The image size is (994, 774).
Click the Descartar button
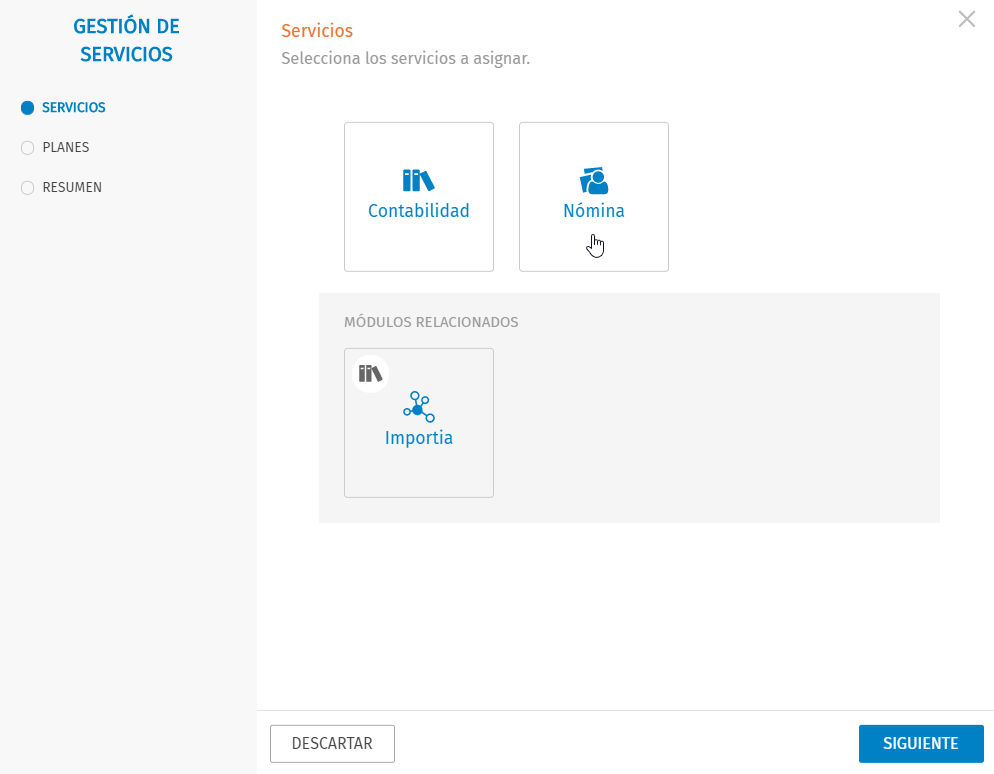point(332,744)
